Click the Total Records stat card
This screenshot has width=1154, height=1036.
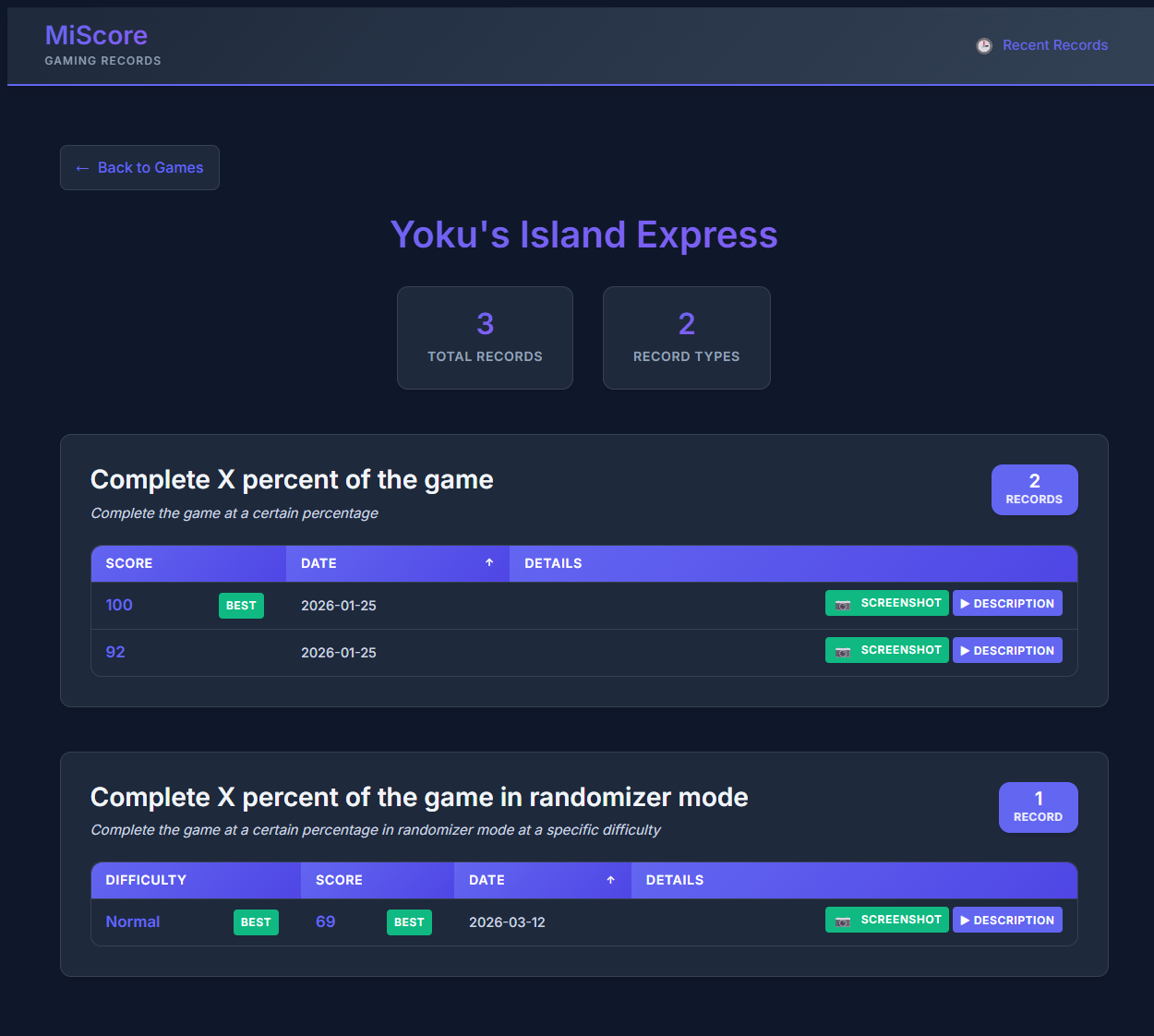coord(485,338)
